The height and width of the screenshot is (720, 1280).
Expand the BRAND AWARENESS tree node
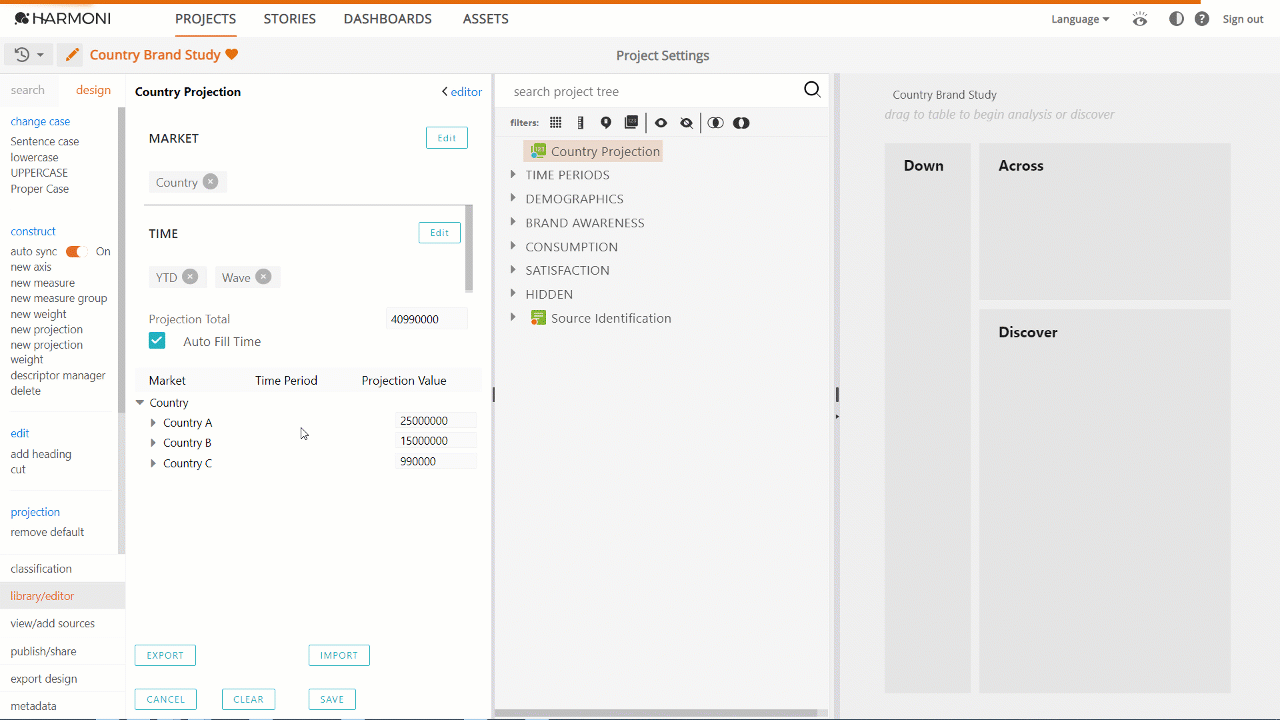pos(513,222)
